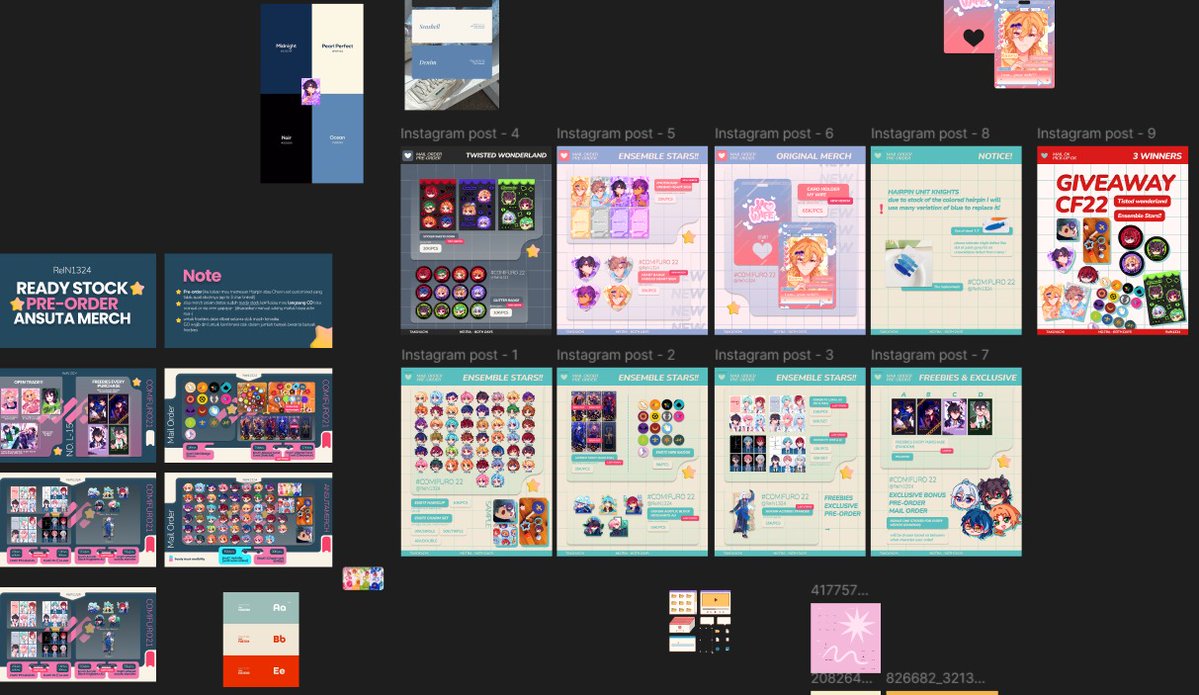This screenshot has width=1199, height=695.
Task: Open the Twisted Wonderland post design
Action: point(476,240)
